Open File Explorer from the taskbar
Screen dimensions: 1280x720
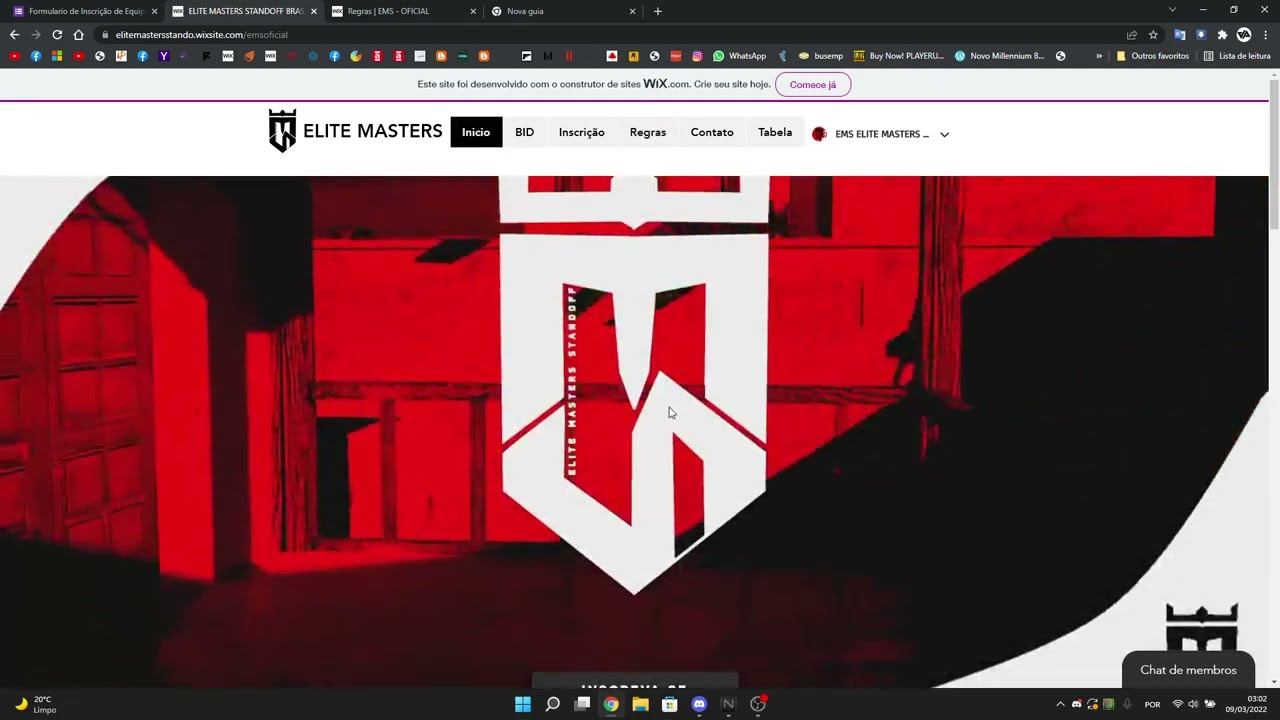(640, 704)
